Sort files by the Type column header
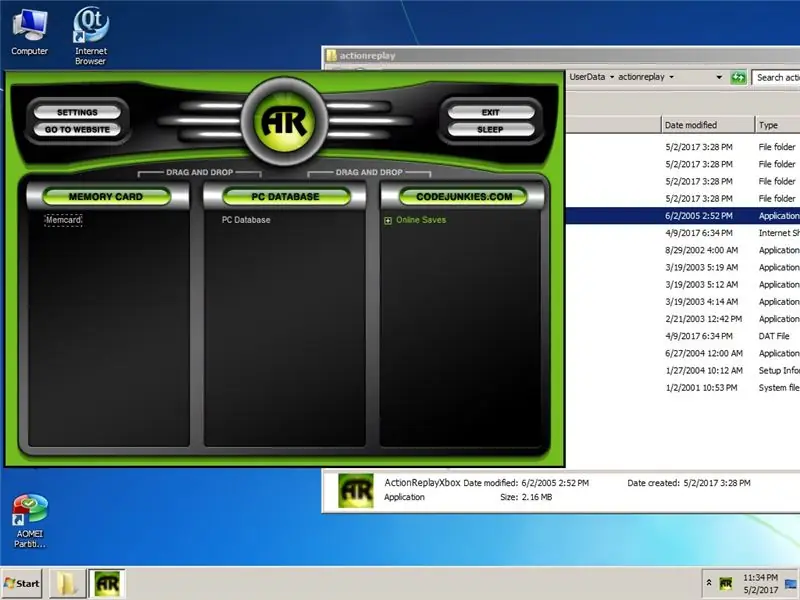800x600 pixels. click(x=777, y=125)
